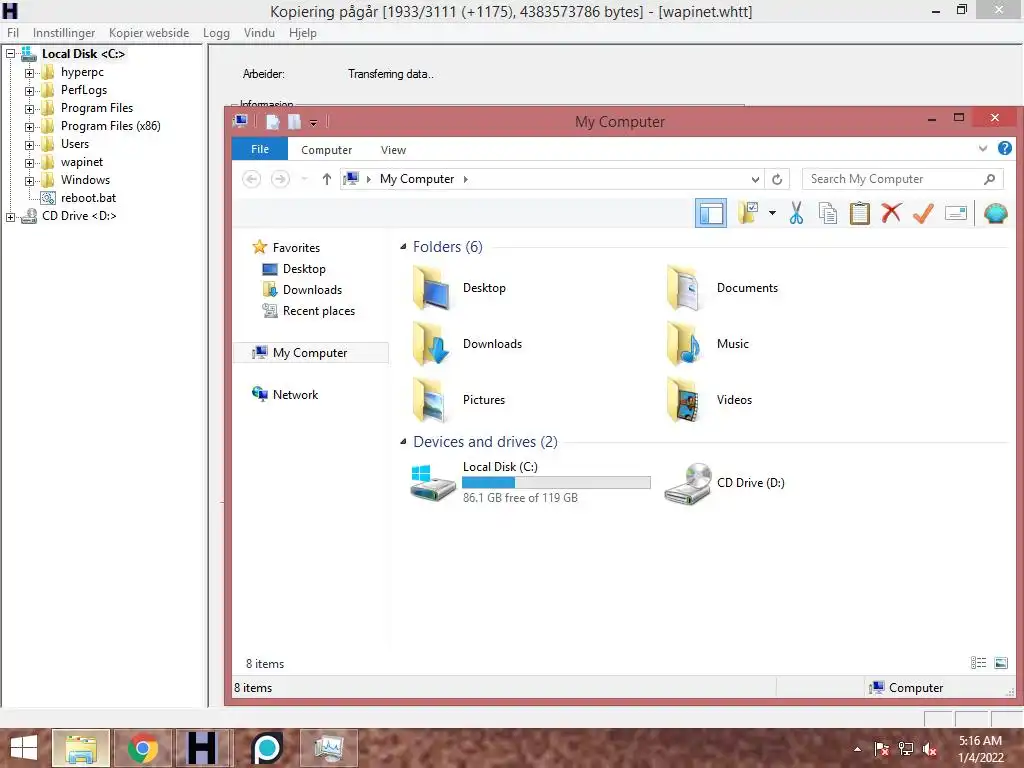This screenshot has height=768, width=1024.
Task: Click New folder icon in title bar
Action: pos(295,122)
